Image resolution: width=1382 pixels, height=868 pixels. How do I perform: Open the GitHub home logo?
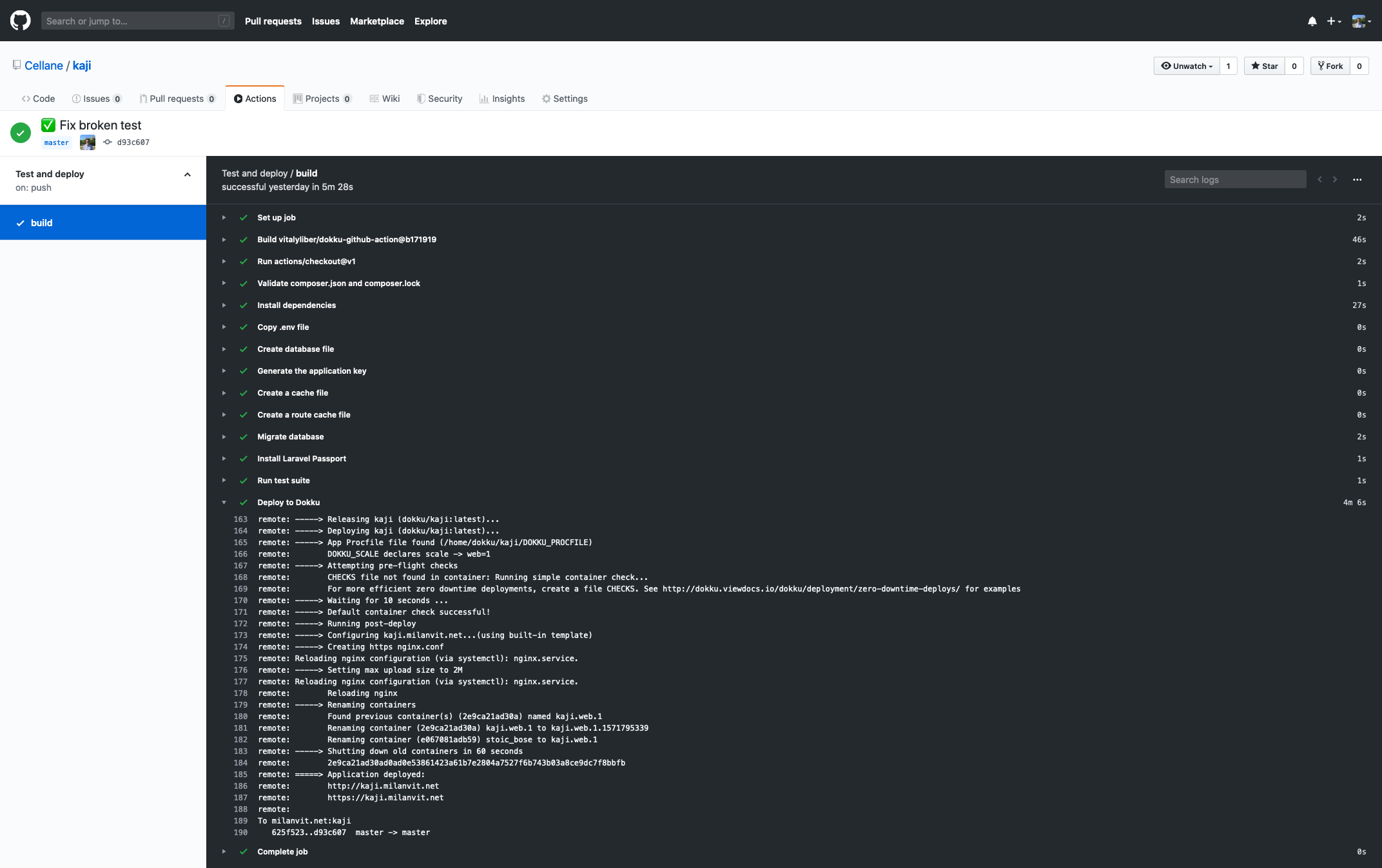pos(21,21)
